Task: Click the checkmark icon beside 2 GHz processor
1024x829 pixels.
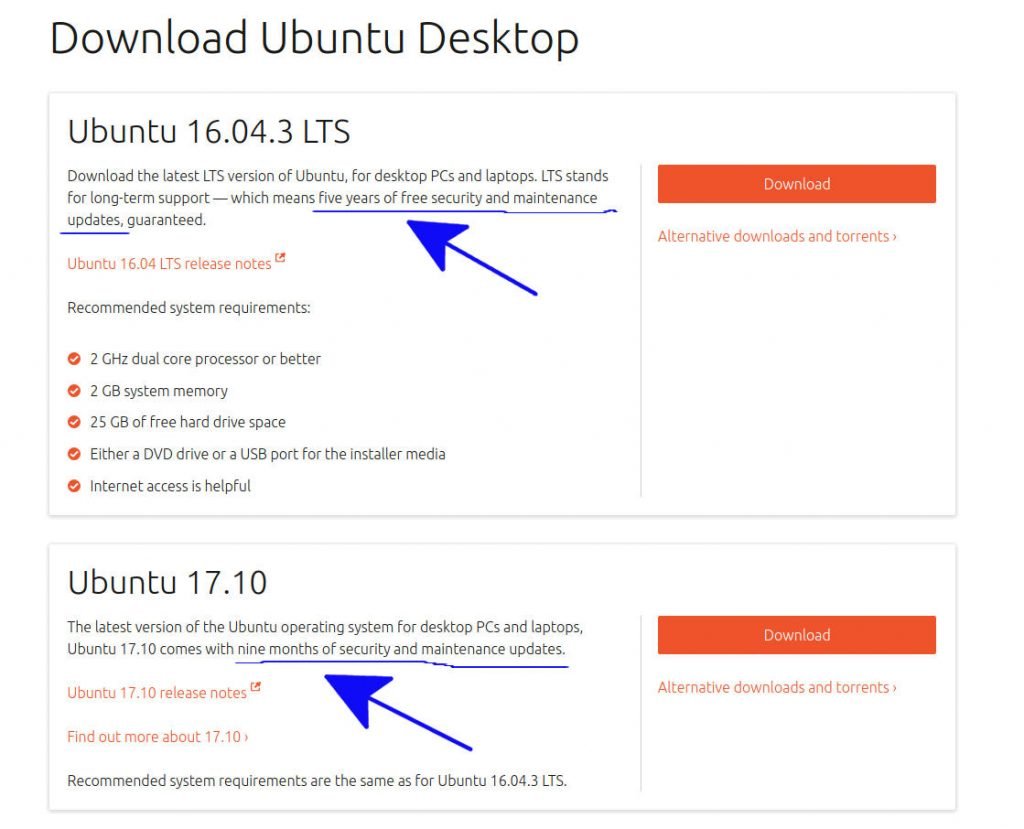Action: coord(74,359)
